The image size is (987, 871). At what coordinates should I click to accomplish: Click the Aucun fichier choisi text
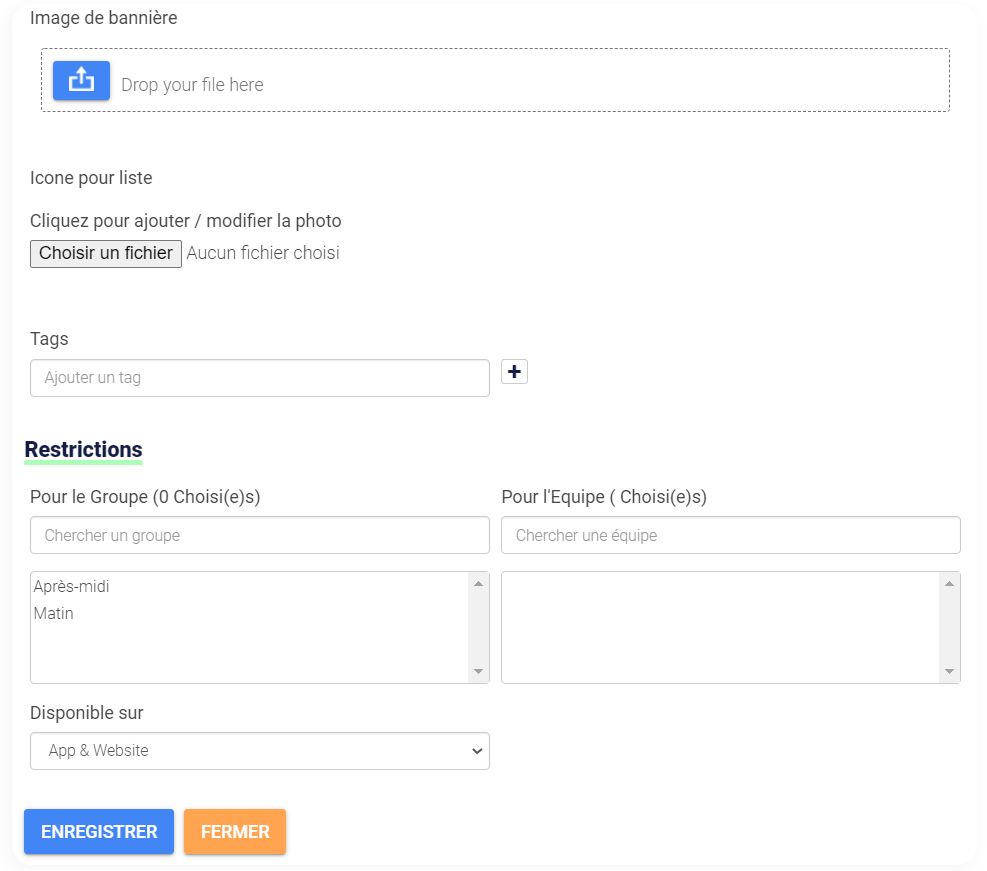tap(263, 253)
